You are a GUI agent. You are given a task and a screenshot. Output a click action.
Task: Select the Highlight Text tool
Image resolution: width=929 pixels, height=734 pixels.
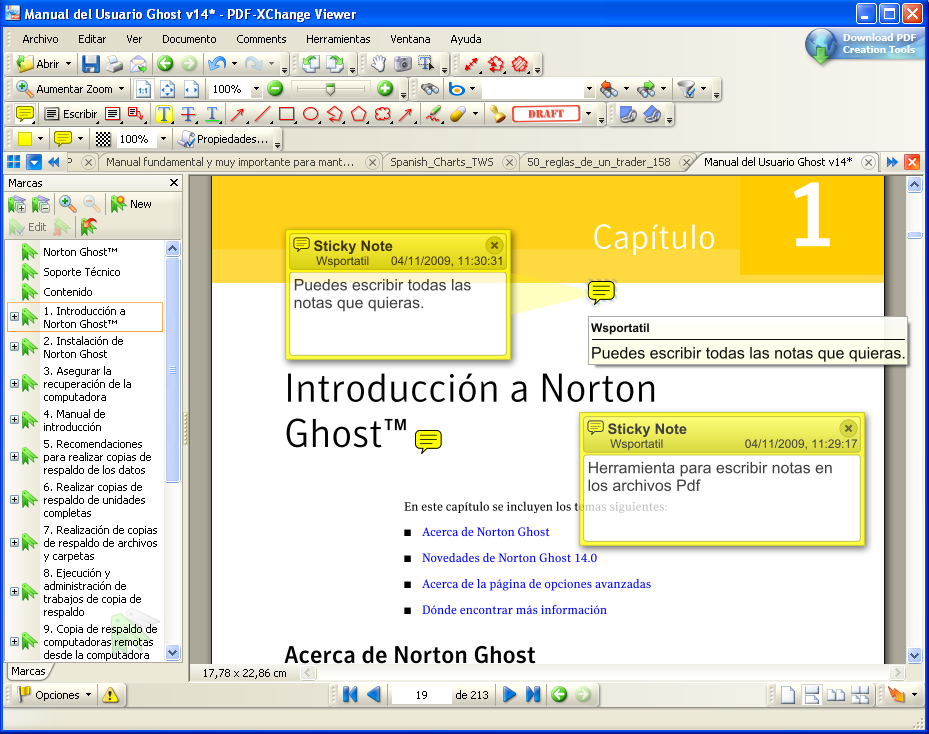point(164,114)
